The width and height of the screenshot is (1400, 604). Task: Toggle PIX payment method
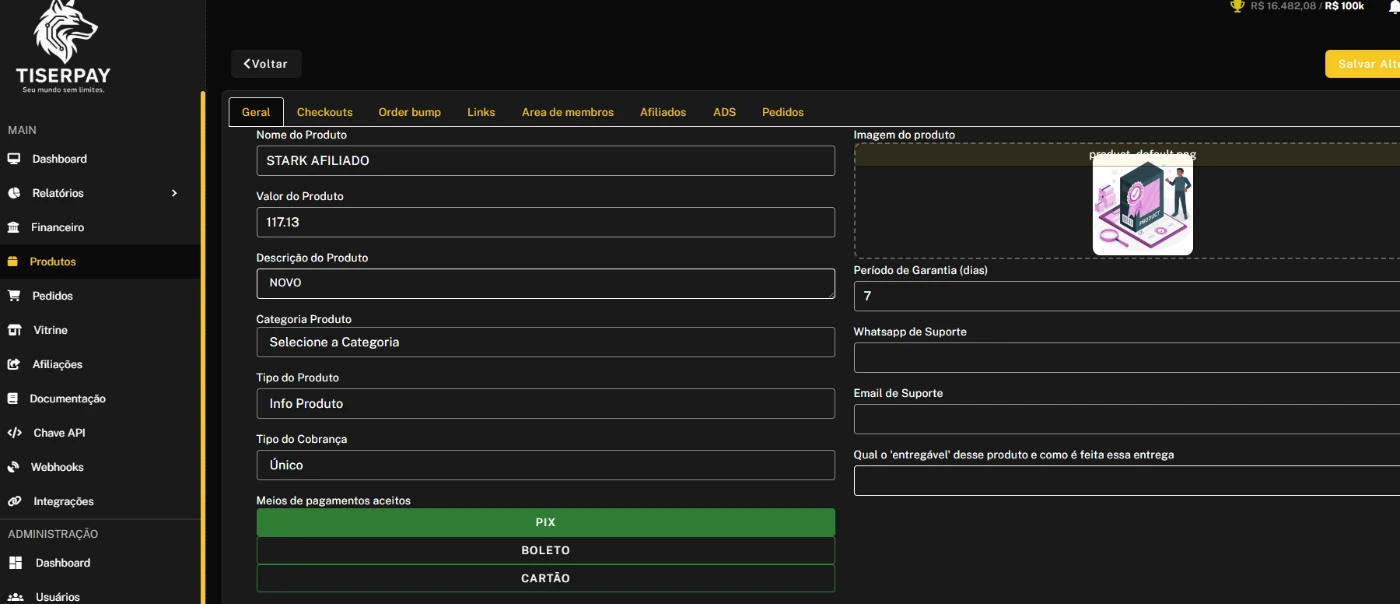(x=545, y=522)
